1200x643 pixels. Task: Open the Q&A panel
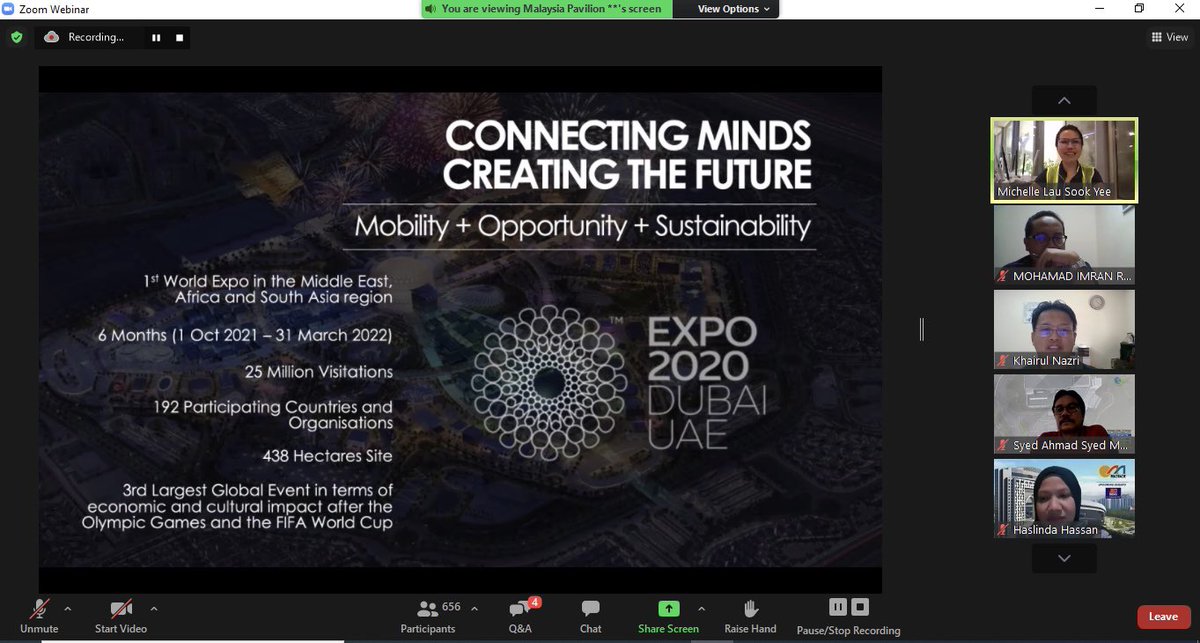click(520, 616)
